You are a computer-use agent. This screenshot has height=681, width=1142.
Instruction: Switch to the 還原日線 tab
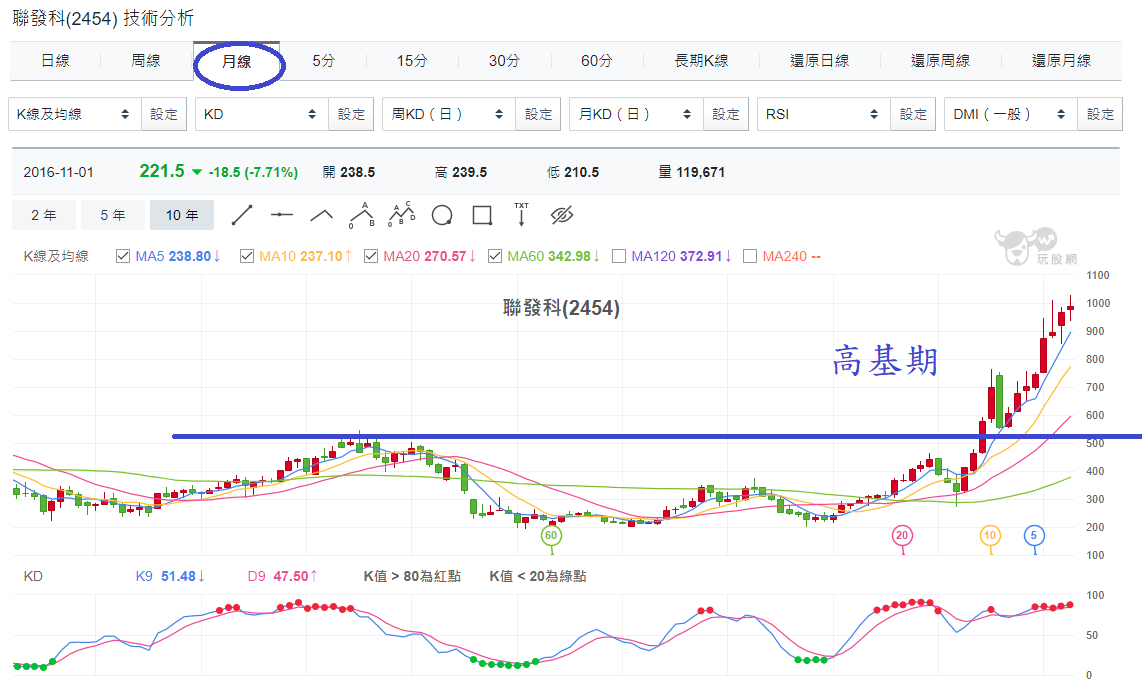(820, 61)
